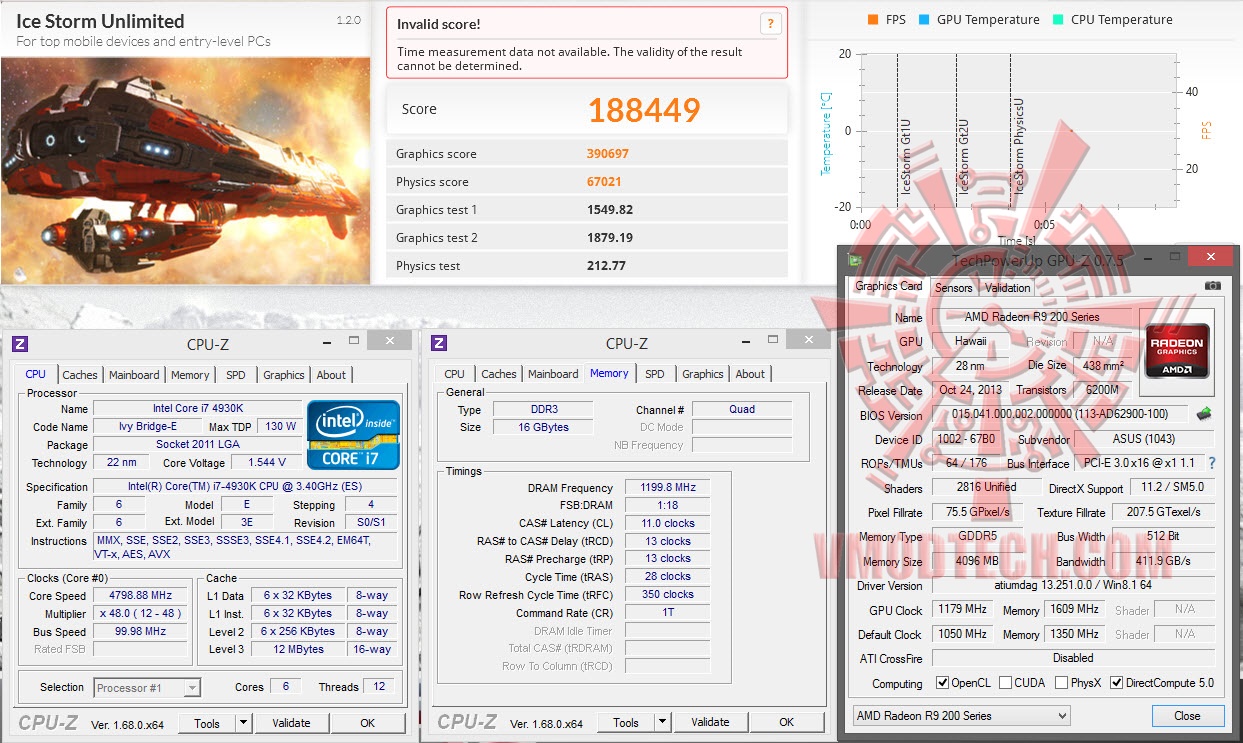Click Validate in CPU-Z Memory window
Image resolution: width=1243 pixels, height=743 pixels.
pyautogui.click(x=710, y=722)
